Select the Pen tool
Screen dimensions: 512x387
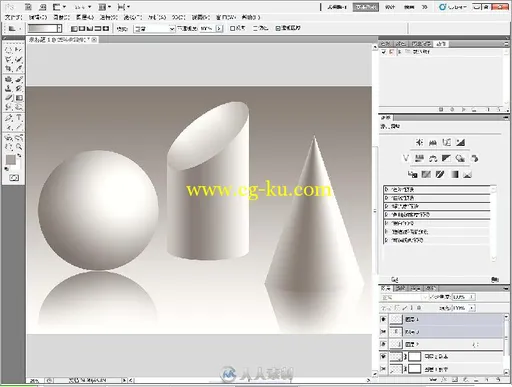(x=9, y=118)
